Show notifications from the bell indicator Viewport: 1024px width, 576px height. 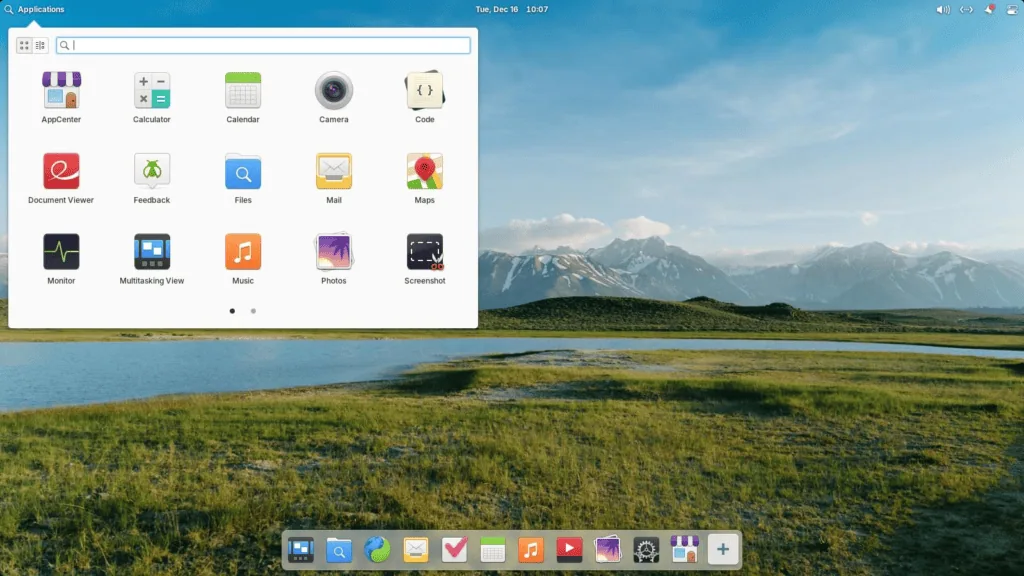[988, 9]
